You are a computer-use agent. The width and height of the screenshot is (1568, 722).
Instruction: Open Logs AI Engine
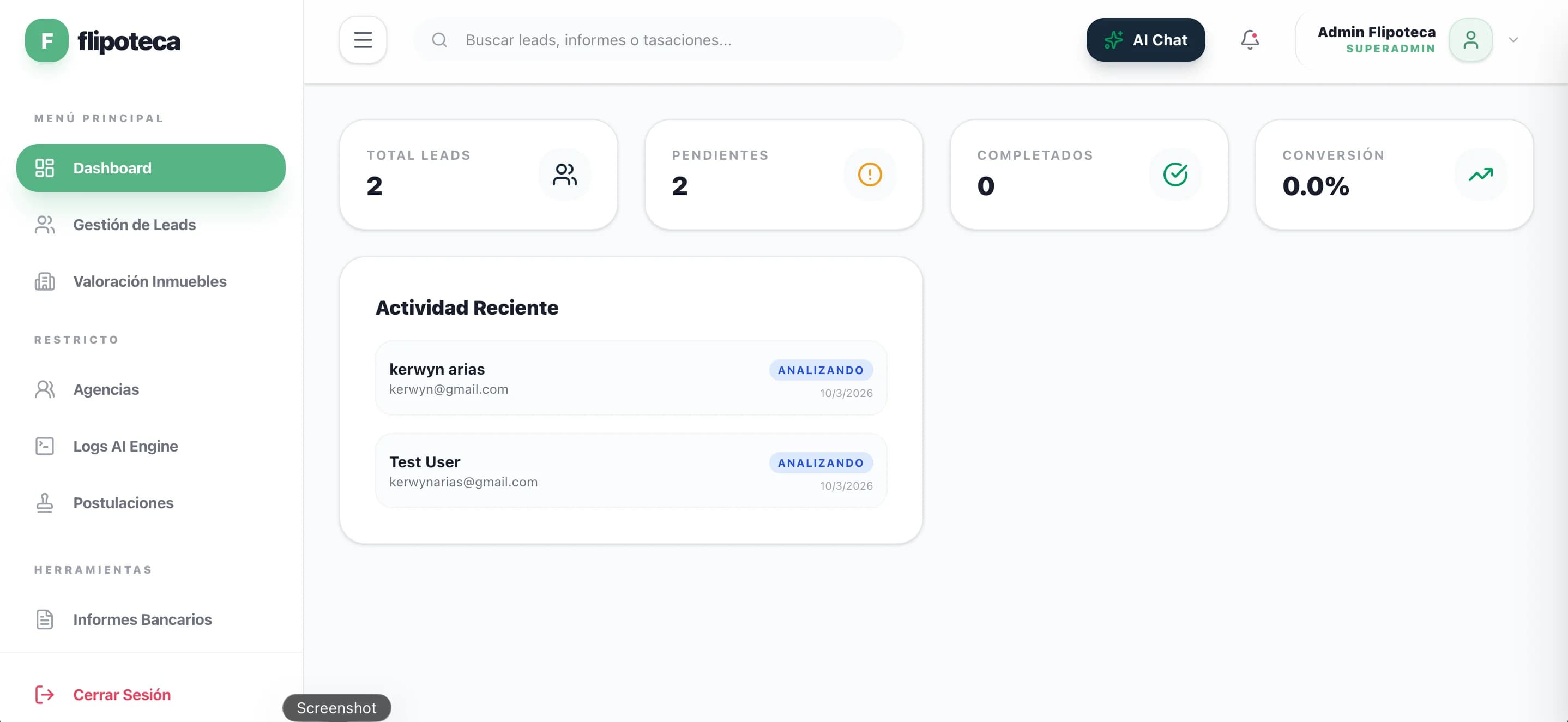coord(151,446)
